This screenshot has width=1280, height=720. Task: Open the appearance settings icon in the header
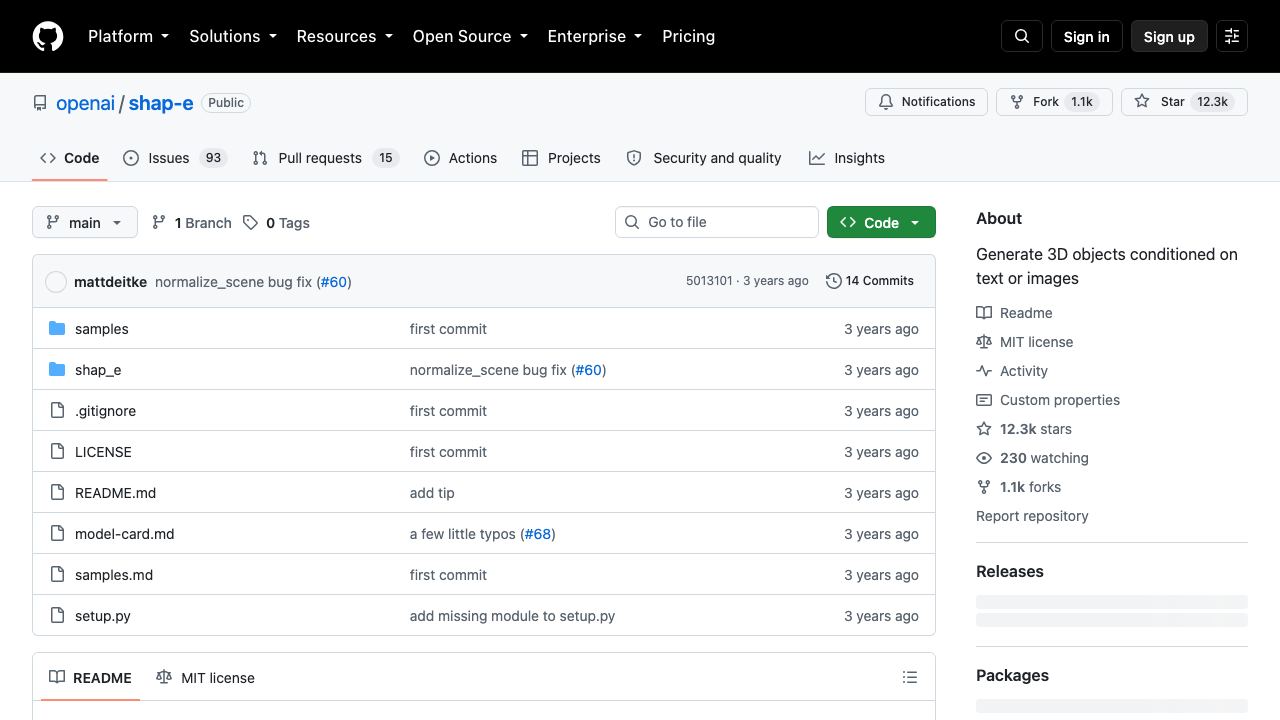point(1232,36)
